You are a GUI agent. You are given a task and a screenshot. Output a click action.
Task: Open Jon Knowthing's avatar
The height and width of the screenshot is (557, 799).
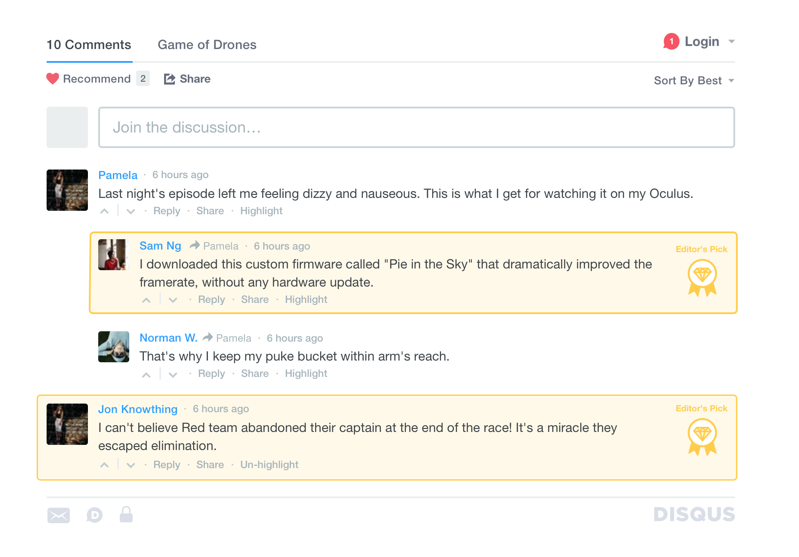point(67,424)
